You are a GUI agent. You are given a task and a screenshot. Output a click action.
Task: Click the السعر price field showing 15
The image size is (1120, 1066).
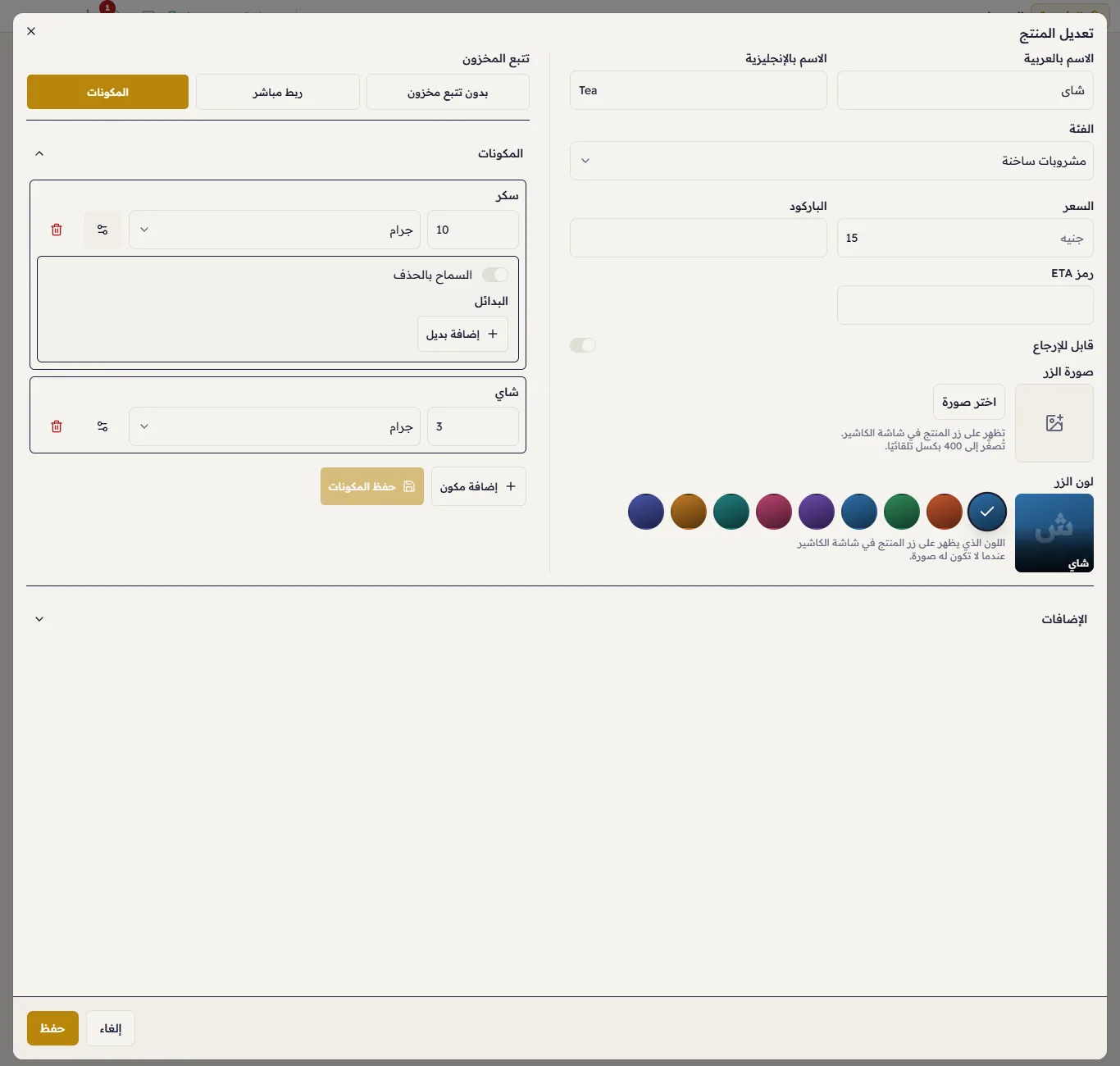click(965, 238)
